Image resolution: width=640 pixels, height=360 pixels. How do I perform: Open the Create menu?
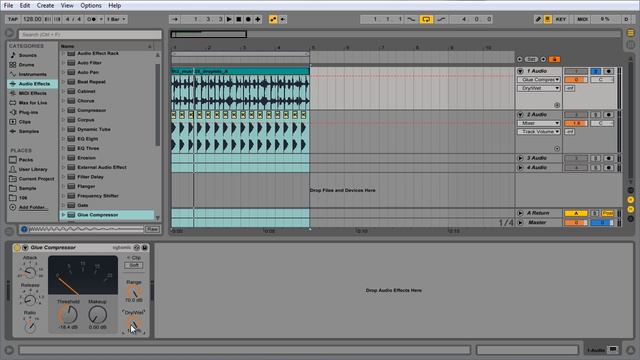[45, 5]
